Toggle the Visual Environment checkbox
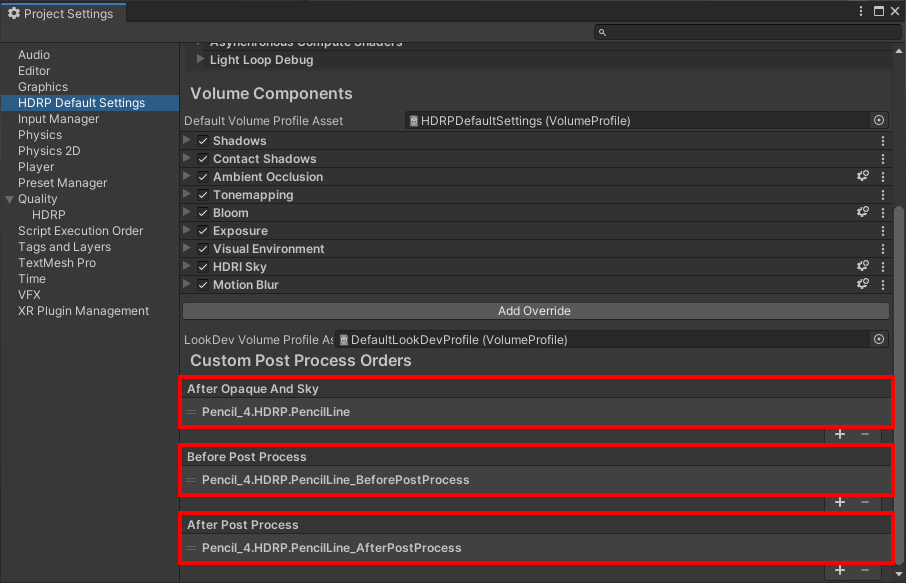 pyautogui.click(x=203, y=248)
